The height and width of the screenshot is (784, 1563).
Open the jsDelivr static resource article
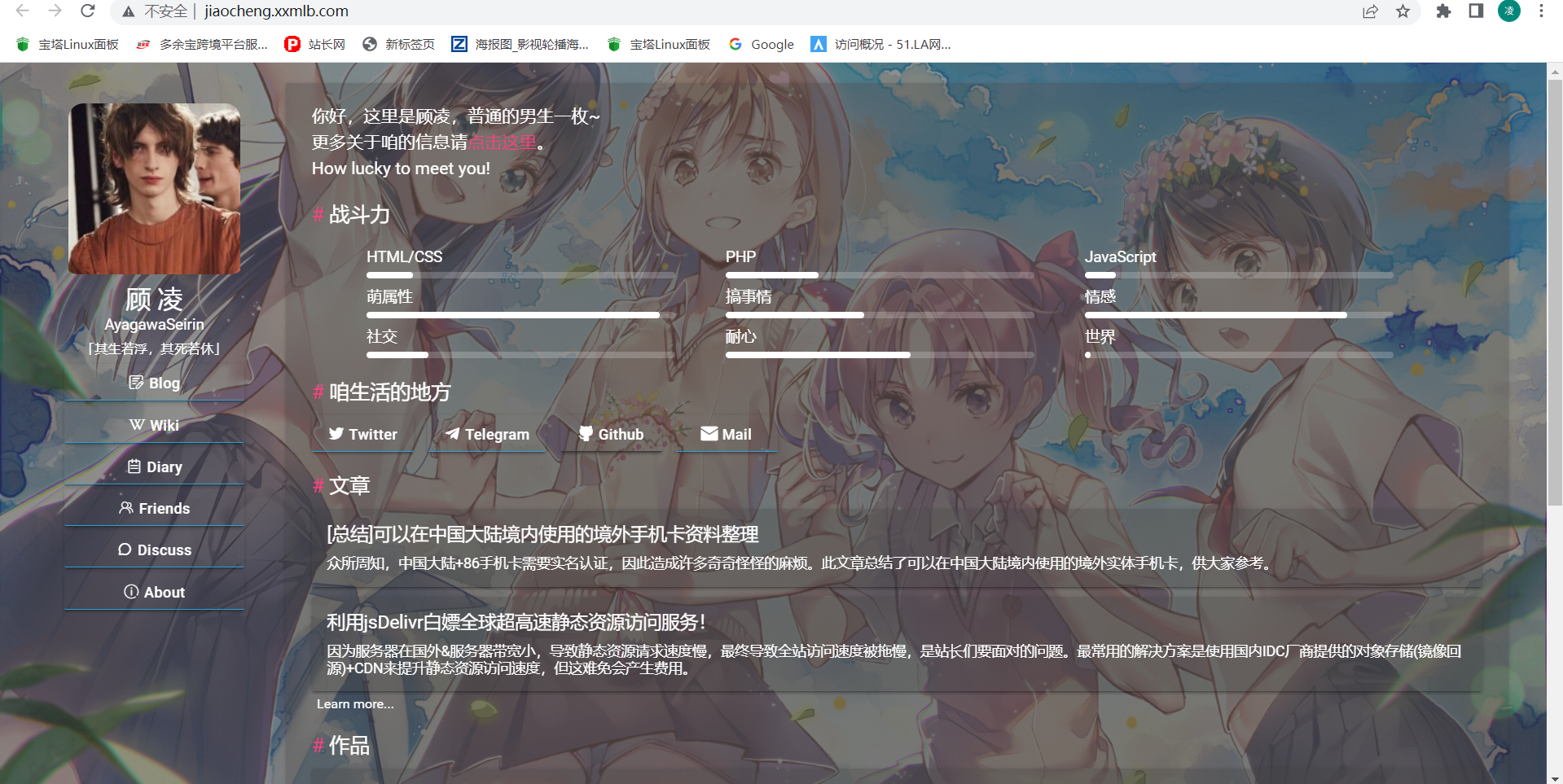click(x=516, y=622)
